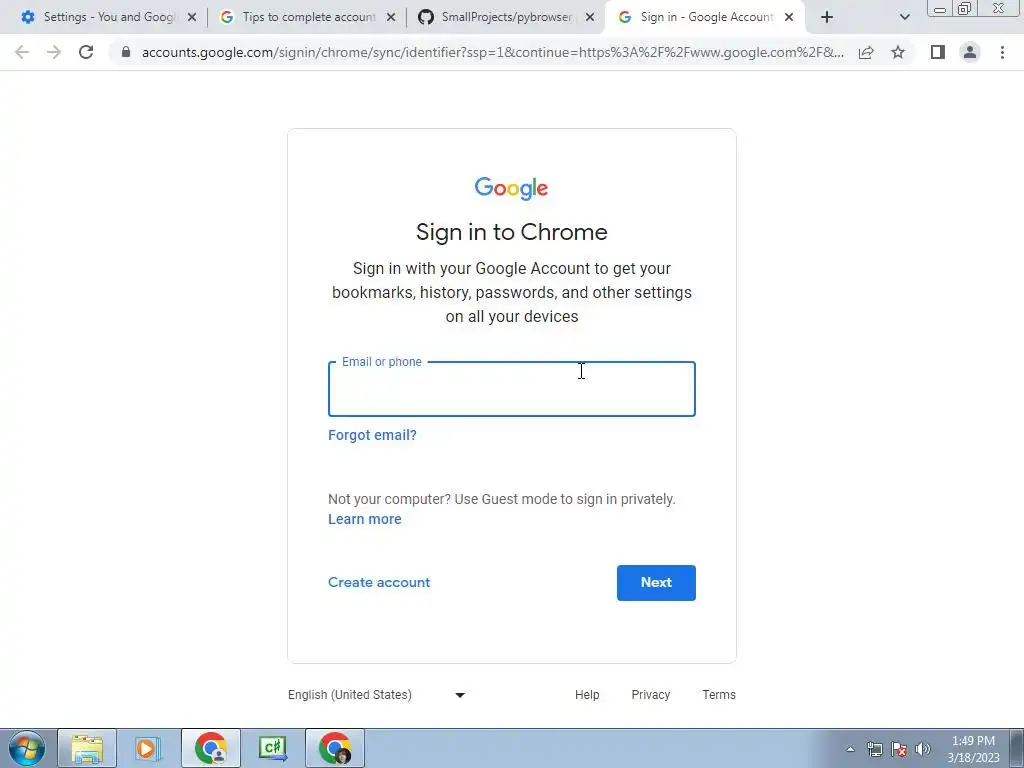Click the blue Next button
This screenshot has width=1024, height=768.
click(656, 583)
